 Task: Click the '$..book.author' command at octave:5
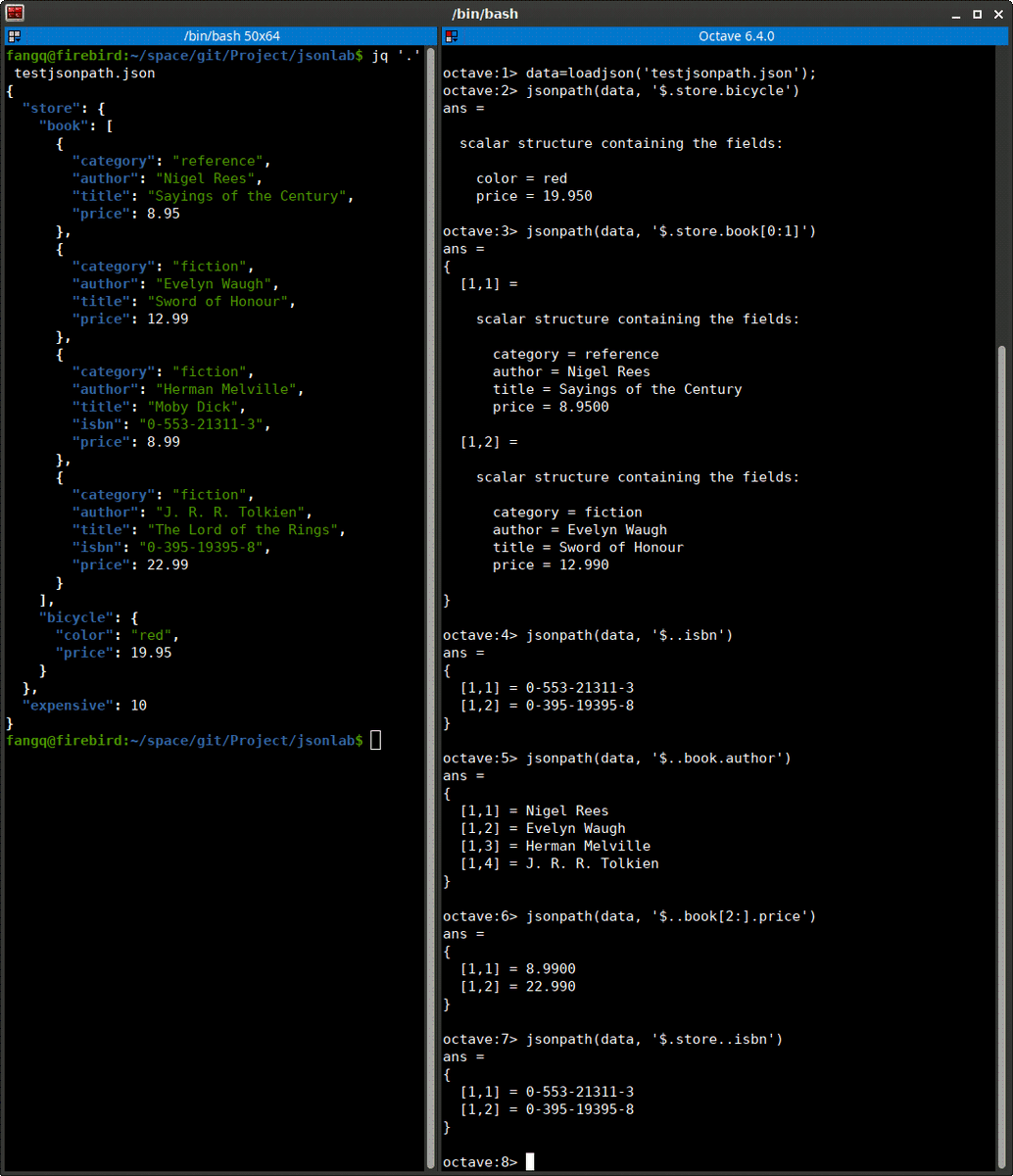pyautogui.click(x=658, y=759)
